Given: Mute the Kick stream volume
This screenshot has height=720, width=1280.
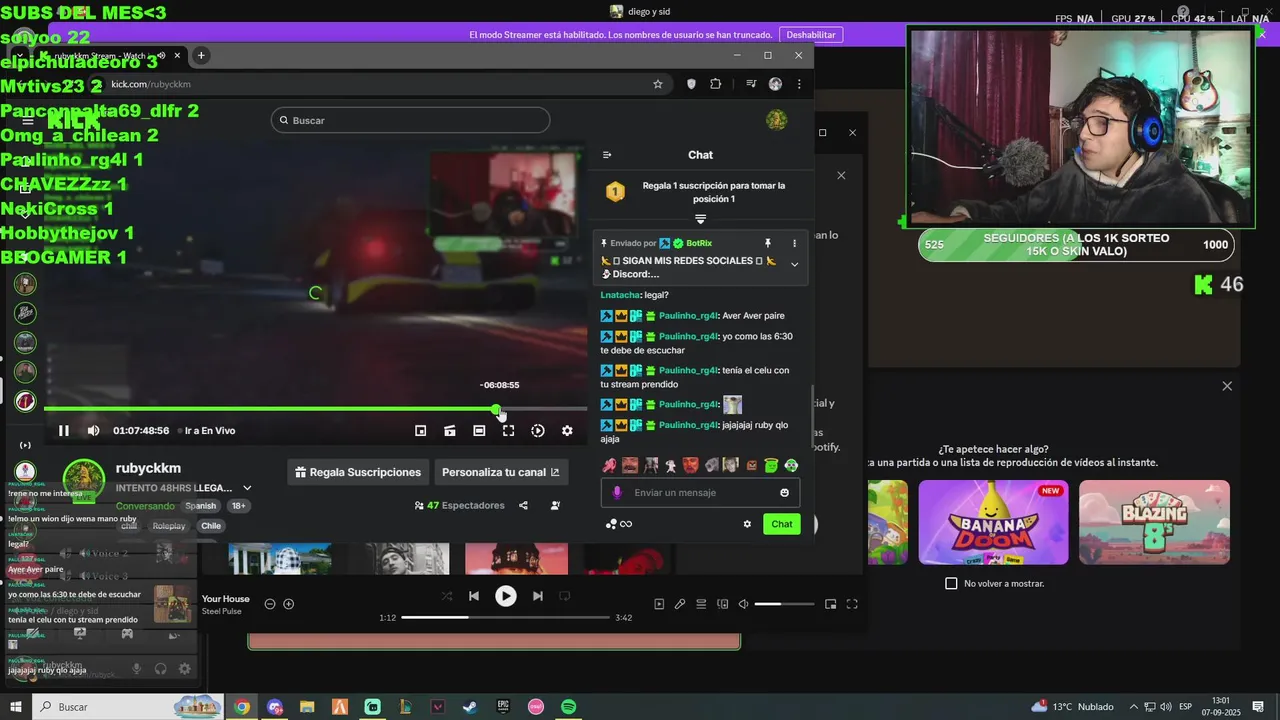Looking at the screenshot, I should coord(93,431).
